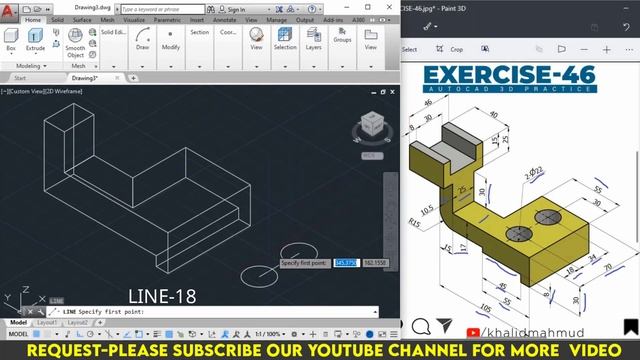The image size is (640, 360).
Task: Click the binoculars search icon
Action: click(x=211, y=9)
